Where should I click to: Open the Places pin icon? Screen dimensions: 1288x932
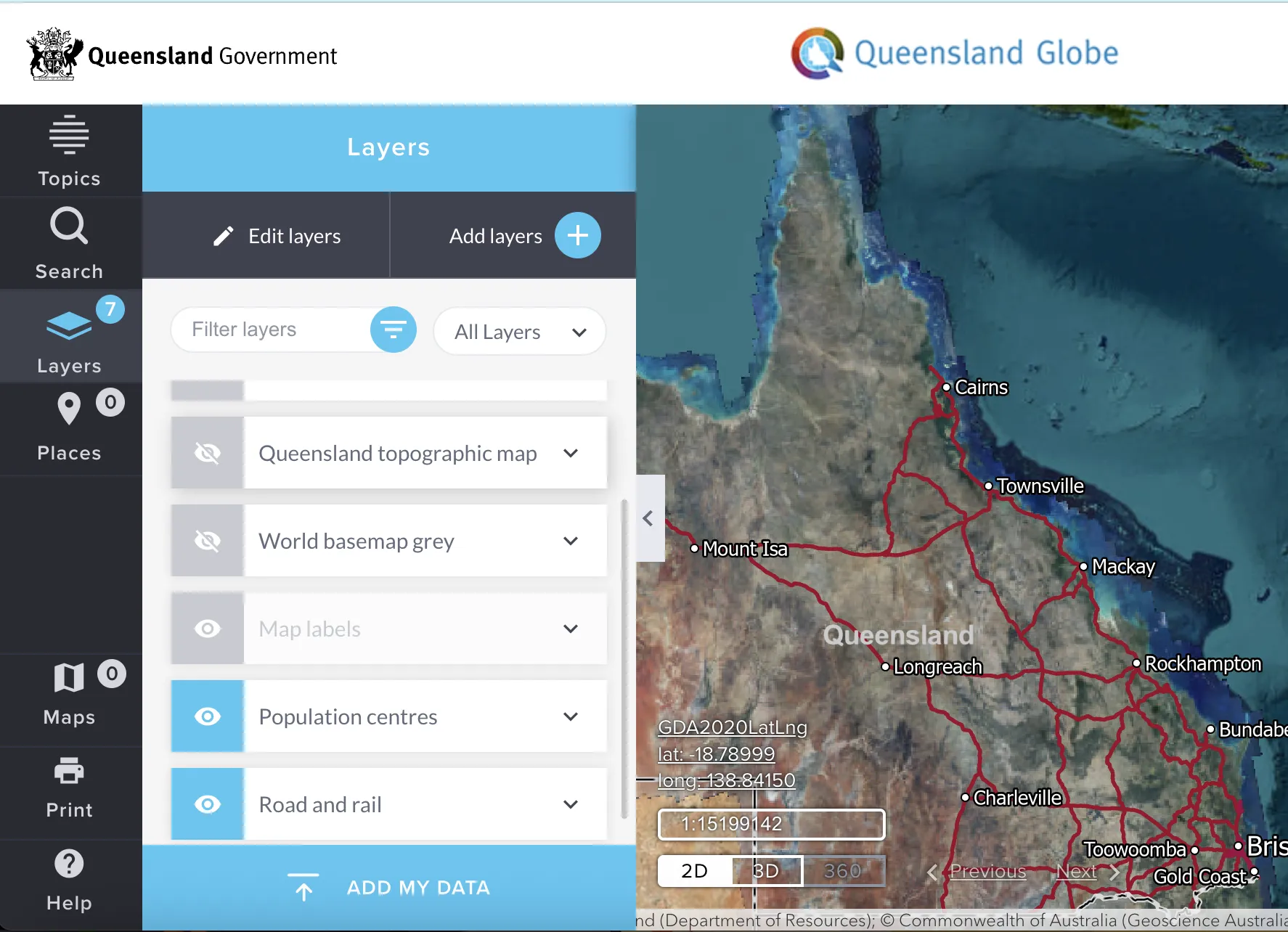(x=69, y=408)
